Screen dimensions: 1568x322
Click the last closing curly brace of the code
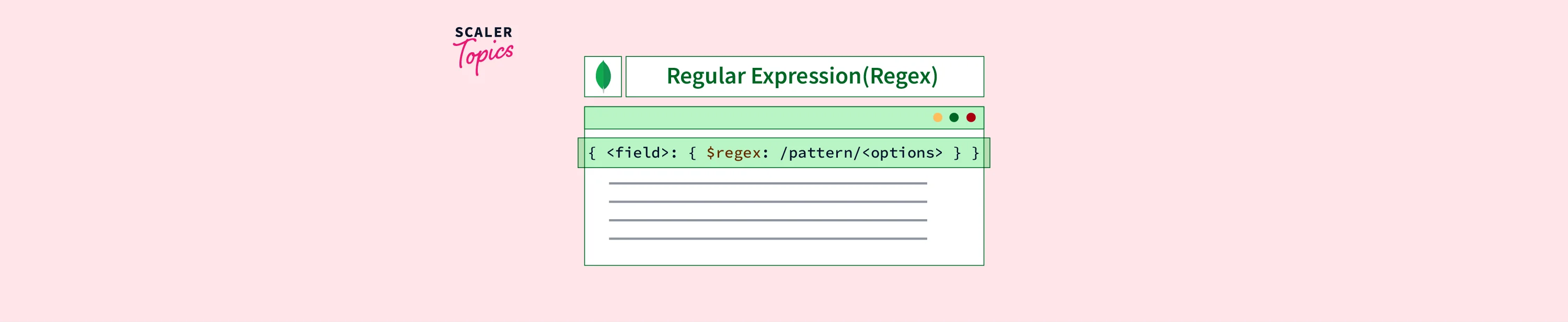(x=975, y=153)
